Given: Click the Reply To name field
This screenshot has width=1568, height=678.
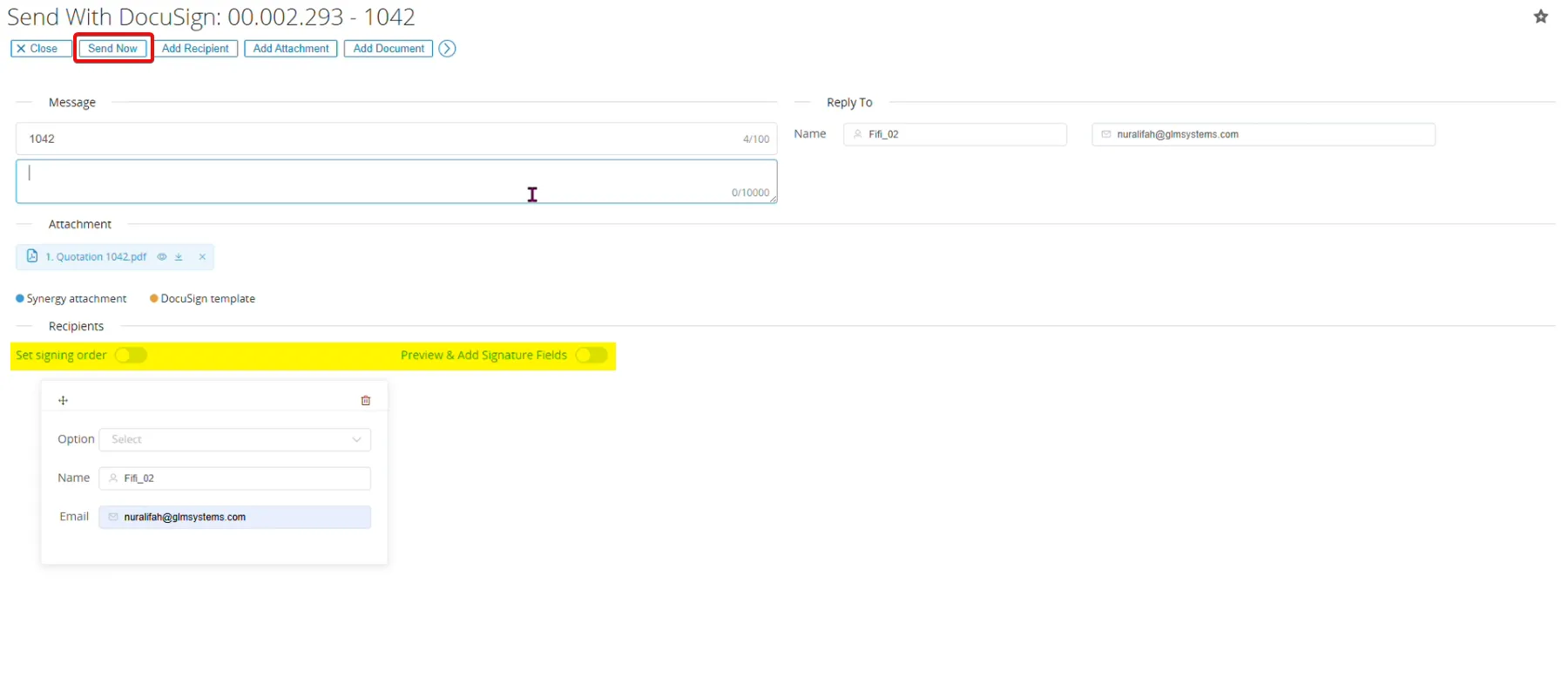Looking at the screenshot, I should (955, 134).
